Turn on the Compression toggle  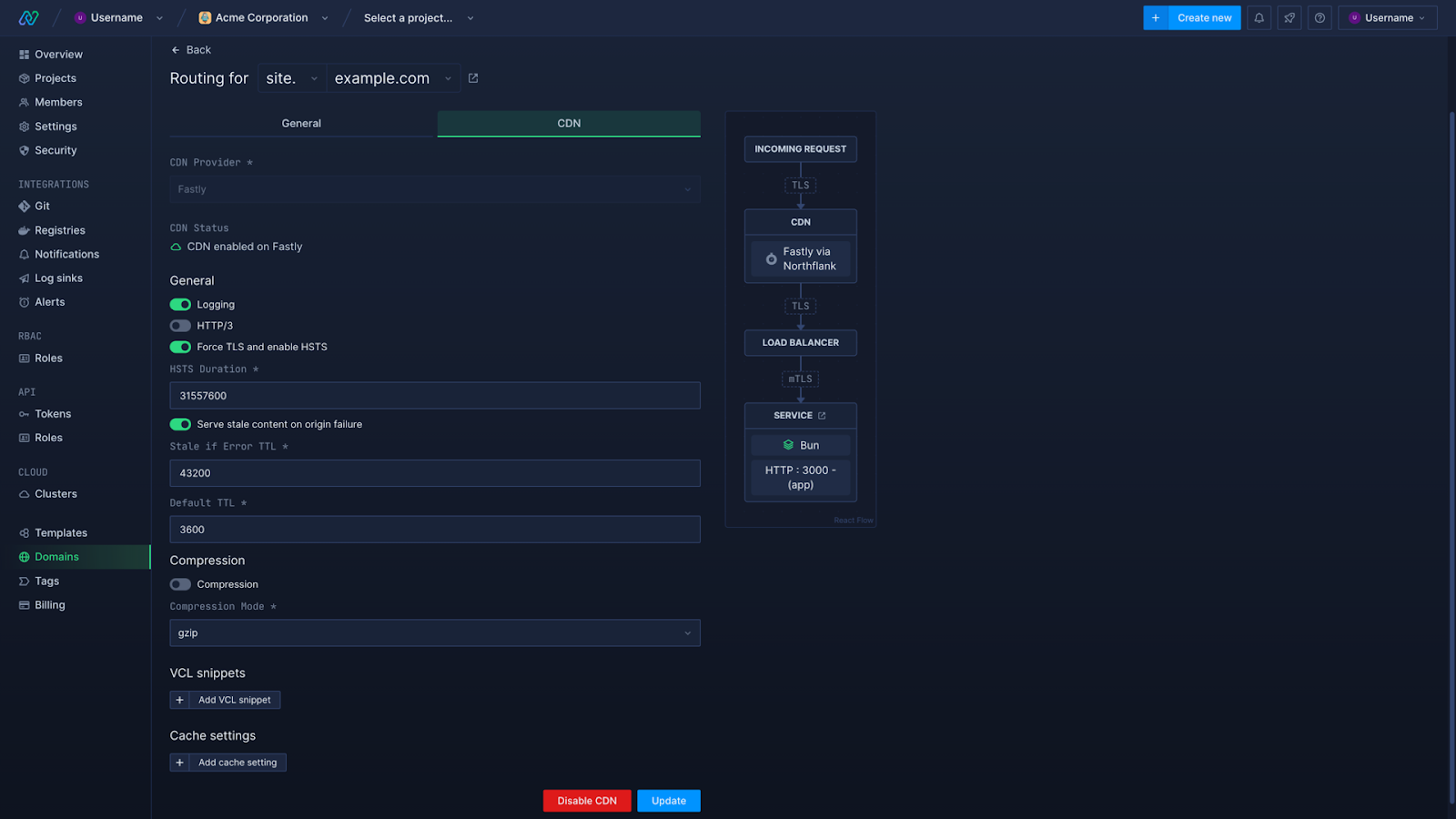pyautogui.click(x=179, y=583)
